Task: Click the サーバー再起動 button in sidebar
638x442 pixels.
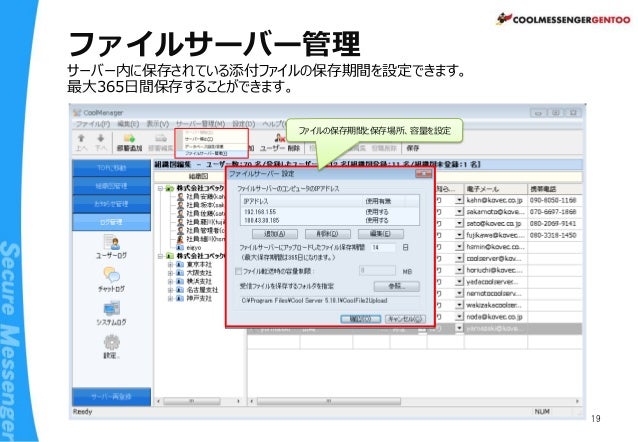Action: [x=111, y=397]
